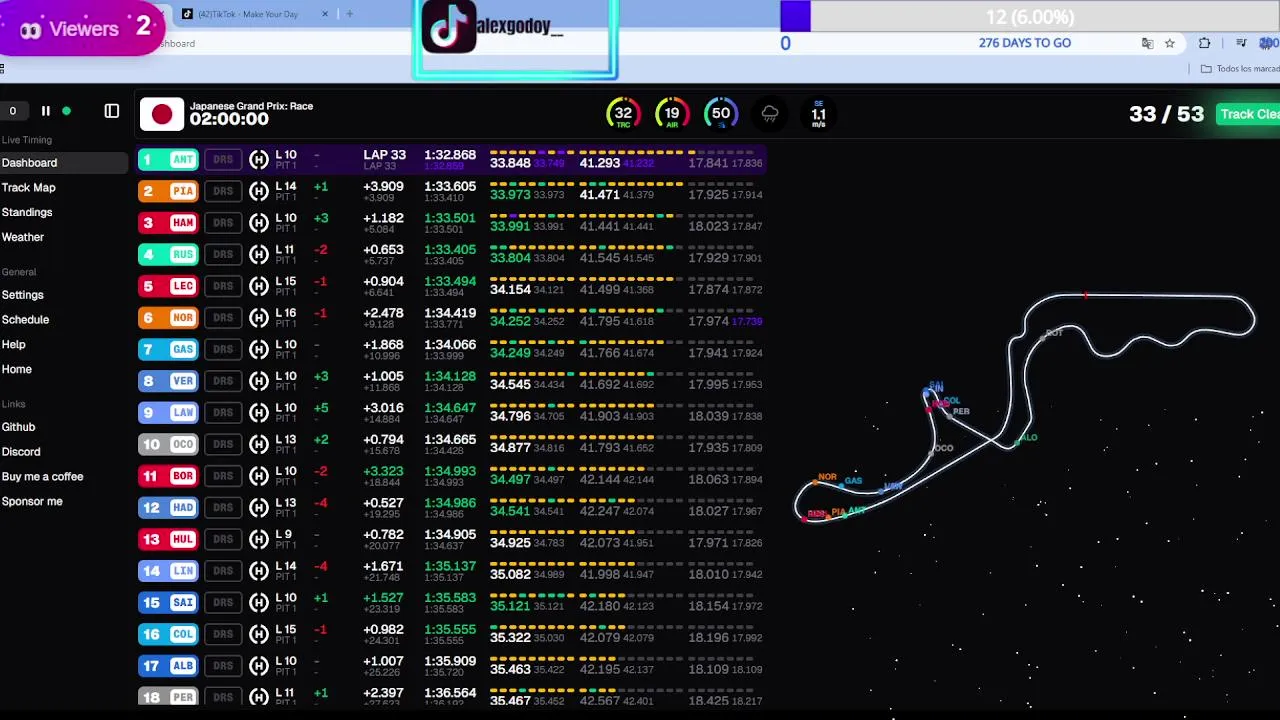Click hard tyre icon in VER row
This screenshot has height=720, width=1280.
pyautogui.click(x=259, y=381)
